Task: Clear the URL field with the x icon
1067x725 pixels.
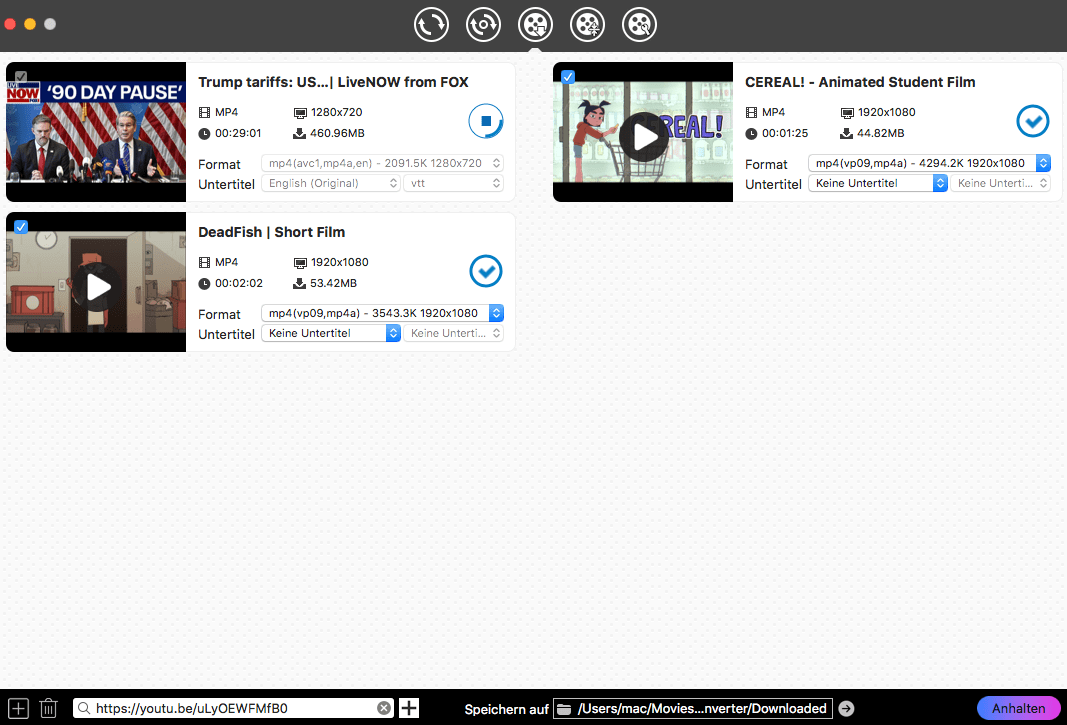Action: click(x=384, y=707)
